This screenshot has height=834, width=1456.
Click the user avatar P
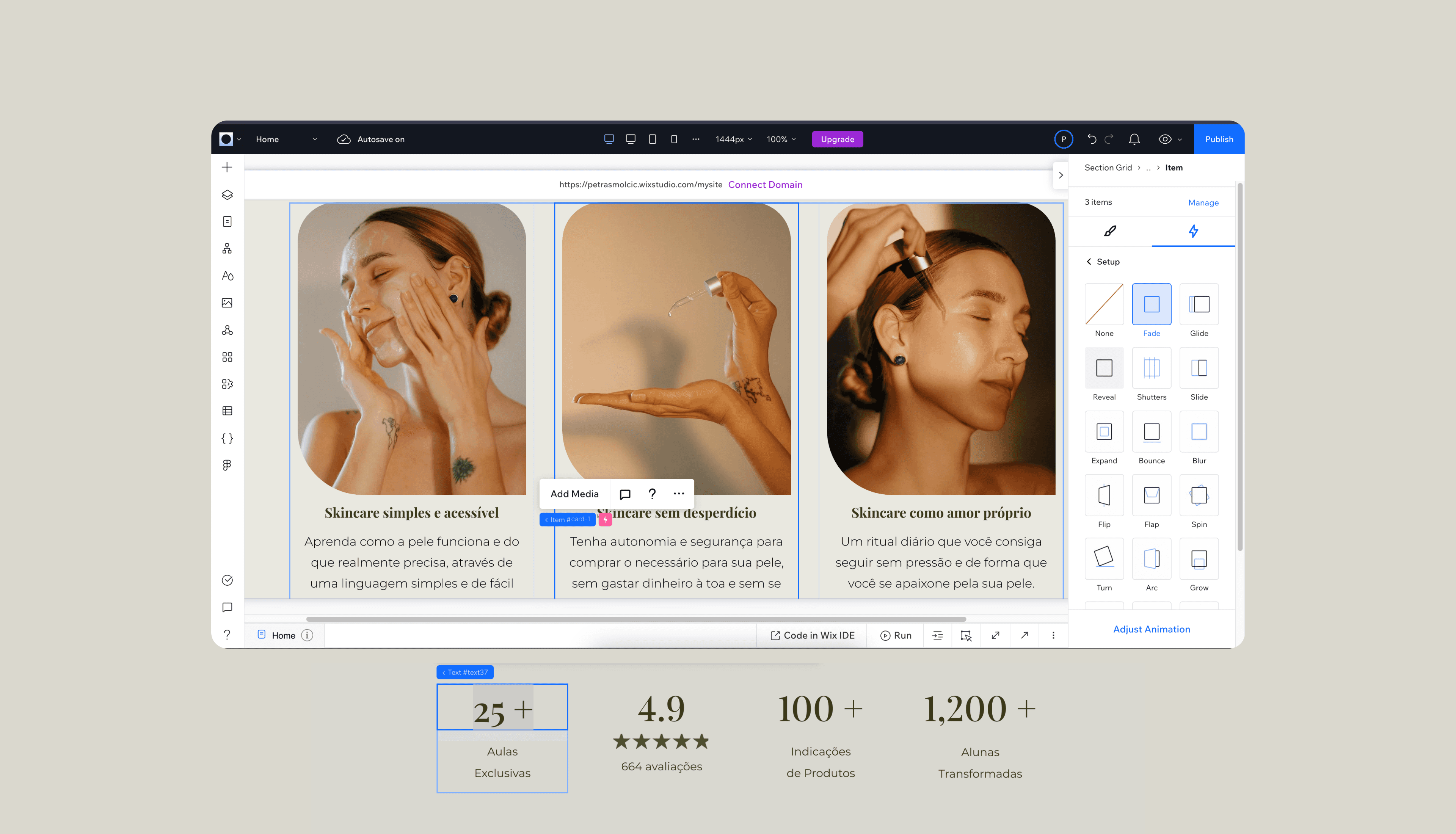pyautogui.click(x=1063, y=139)
